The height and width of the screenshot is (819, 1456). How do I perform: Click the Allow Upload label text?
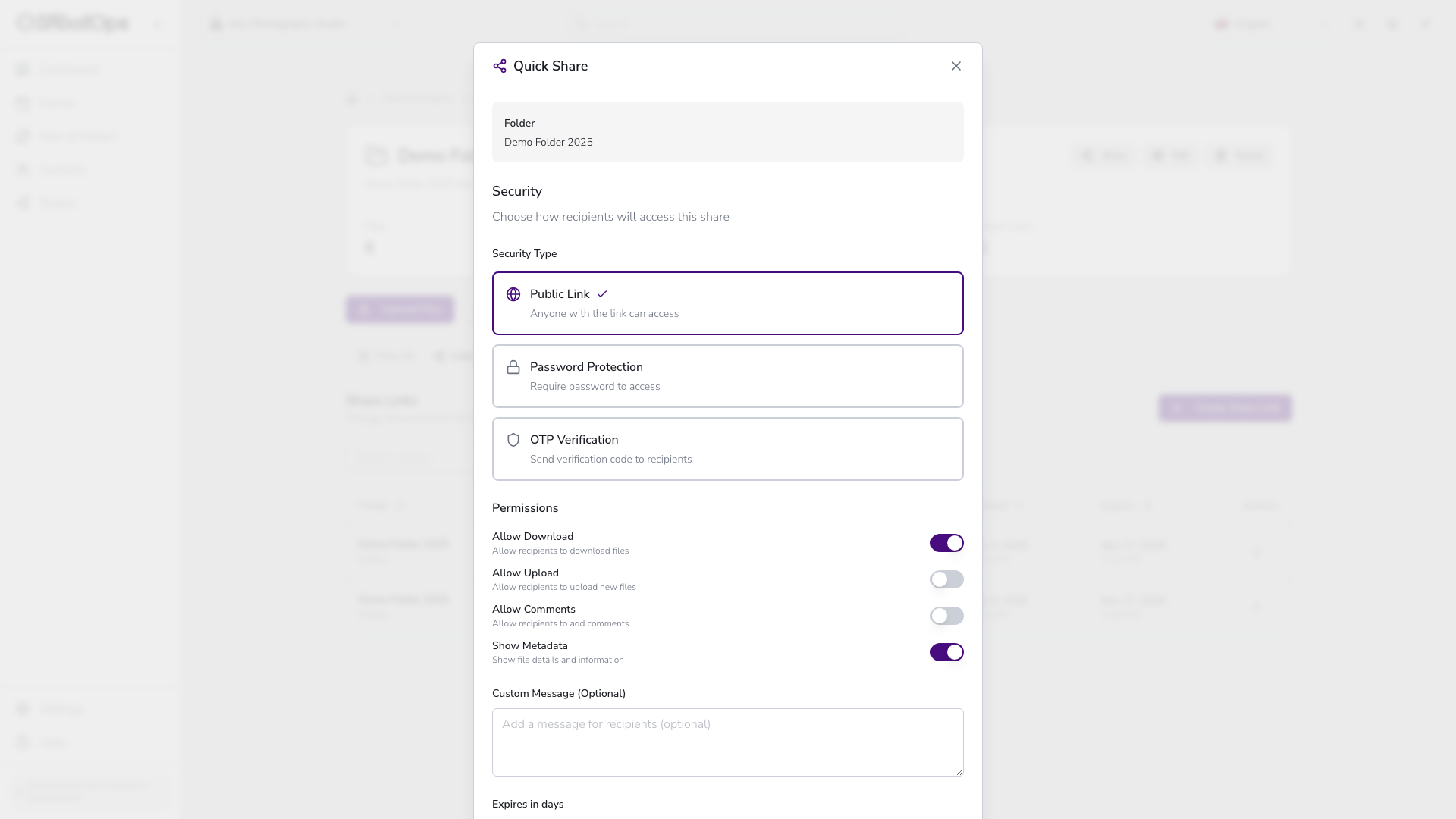point(525,573)
